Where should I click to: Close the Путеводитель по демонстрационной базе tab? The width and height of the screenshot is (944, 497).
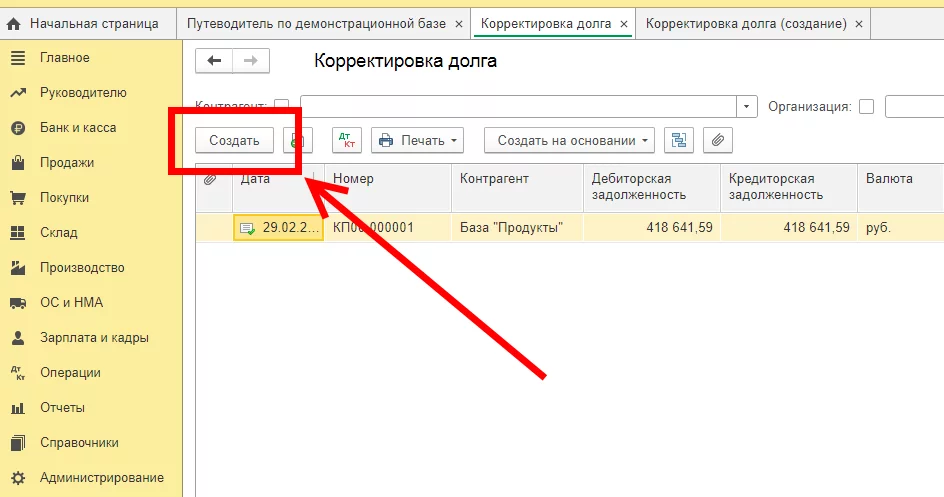click(x=458, y=22)
